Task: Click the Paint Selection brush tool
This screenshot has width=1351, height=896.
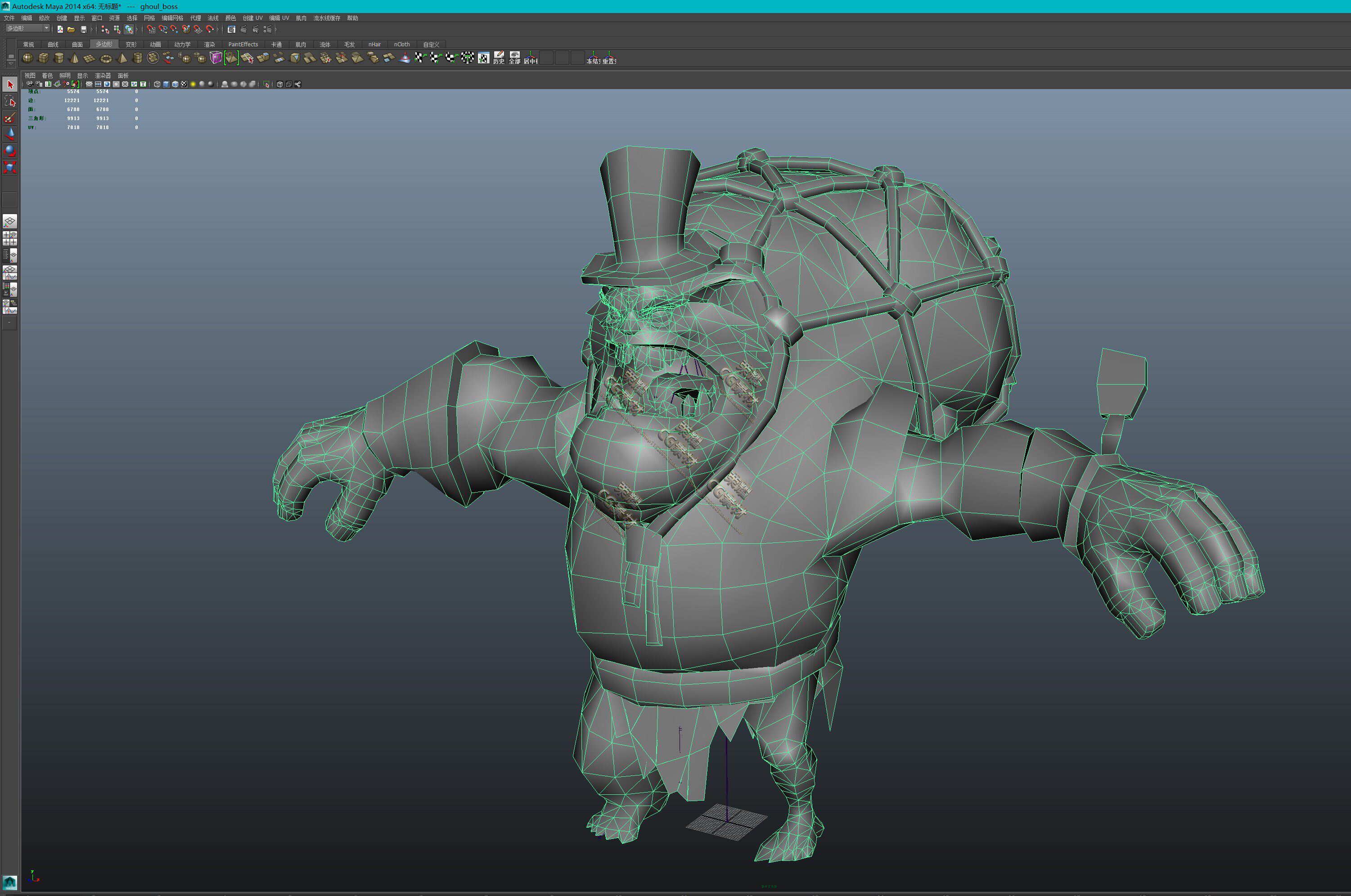Action: click(x=10, y=118)
